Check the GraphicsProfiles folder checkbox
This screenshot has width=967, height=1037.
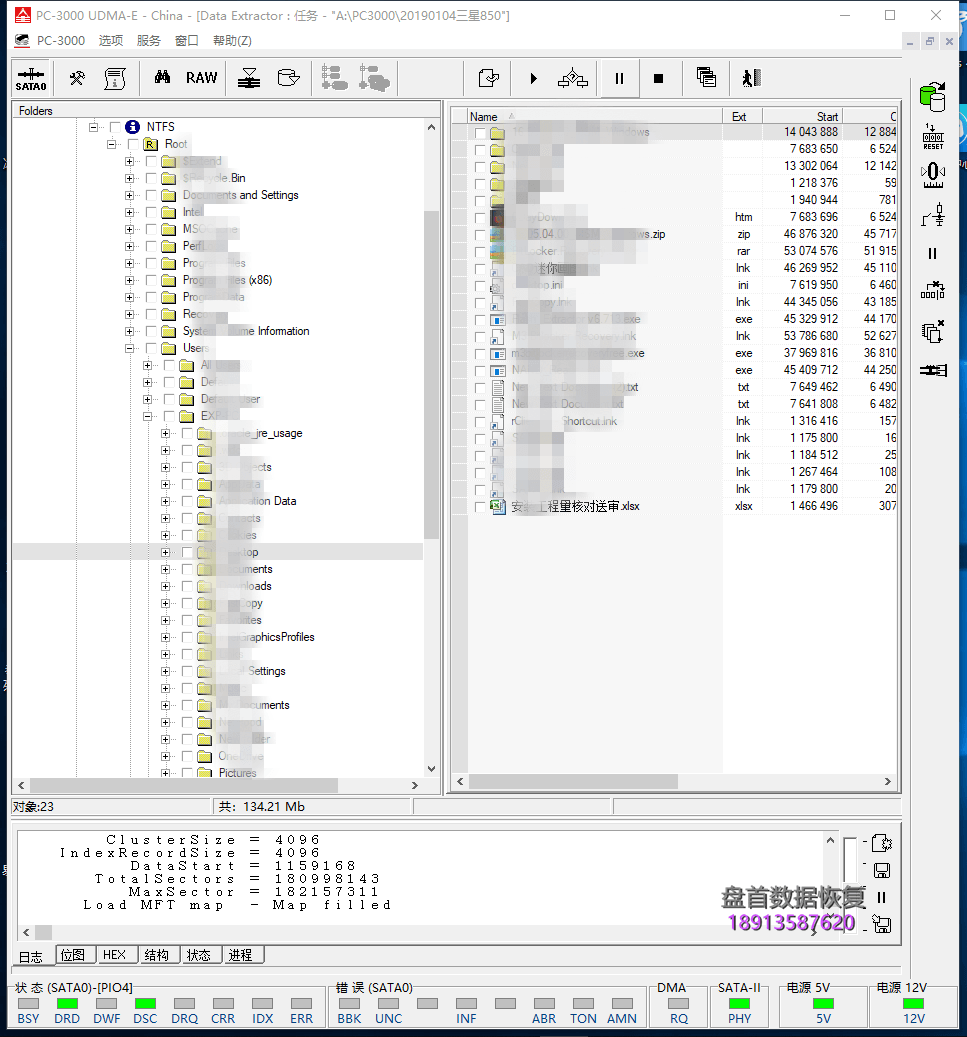tap(187, 638)
